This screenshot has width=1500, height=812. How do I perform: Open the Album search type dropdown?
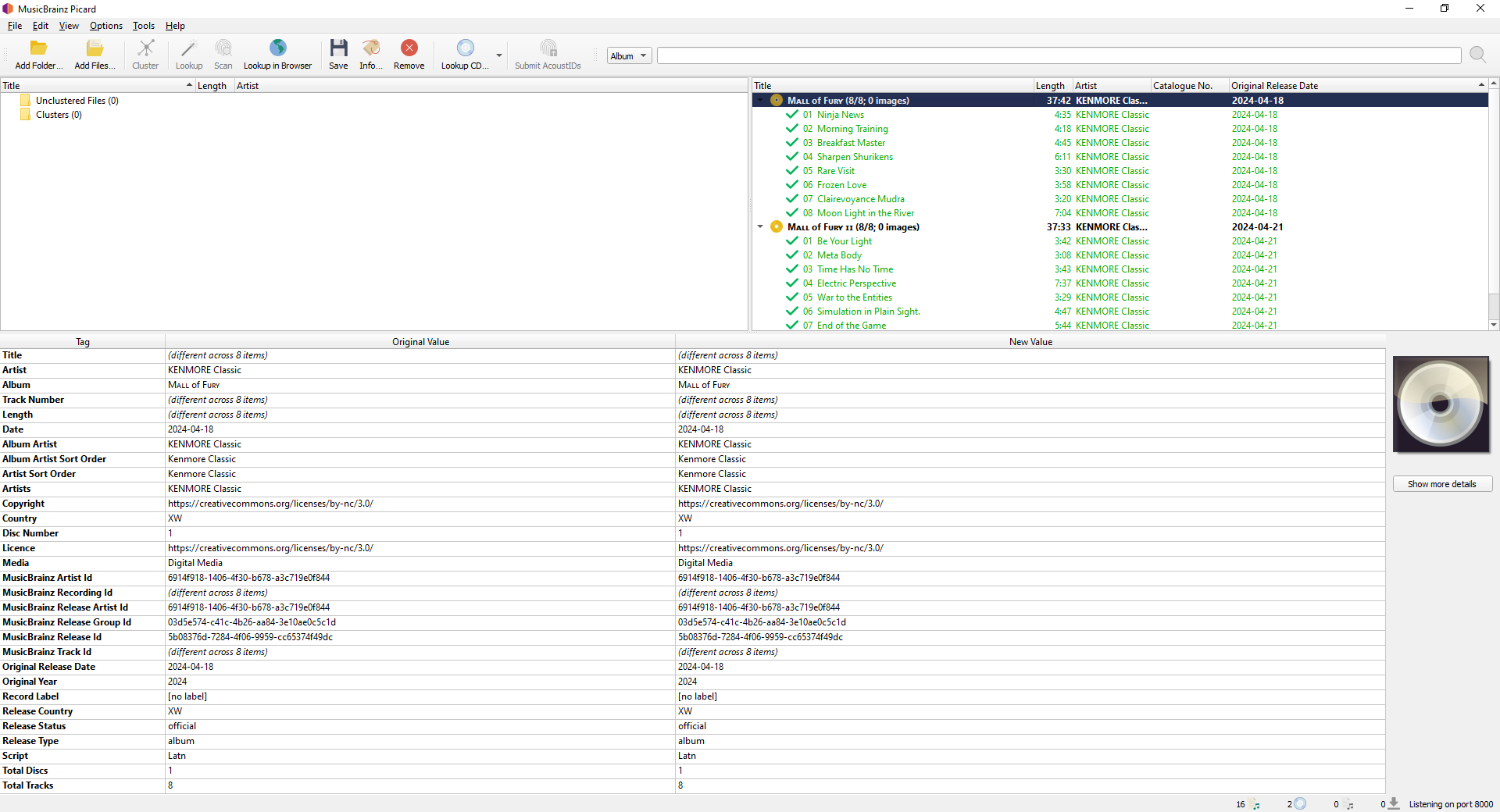click(x=629, y=56)
